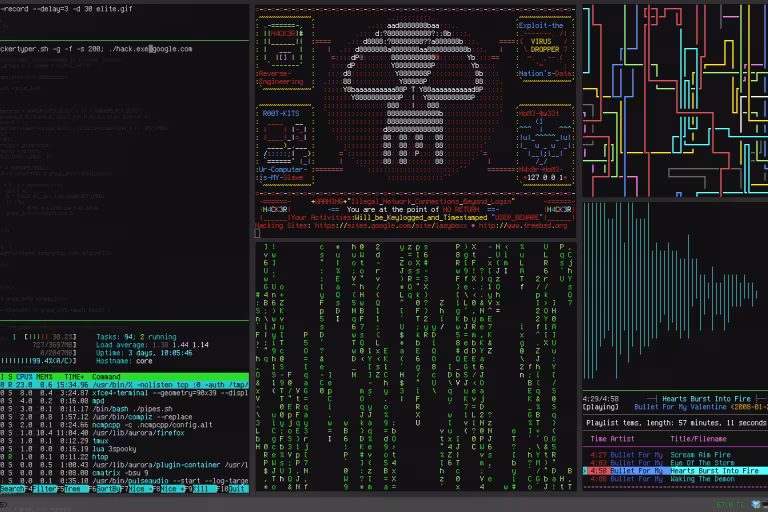The image size is (768, 512).
Task: Click Nice + in the htop footer
Action: pos(174,489)
